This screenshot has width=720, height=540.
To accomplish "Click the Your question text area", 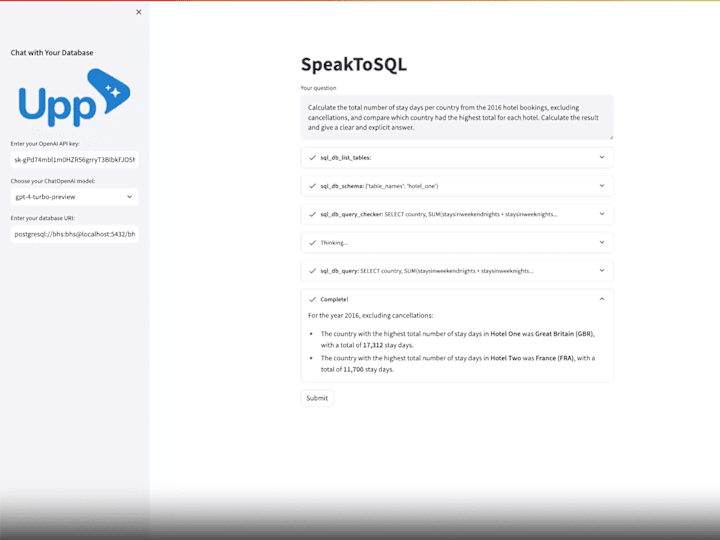I will (x=457, y=118).
